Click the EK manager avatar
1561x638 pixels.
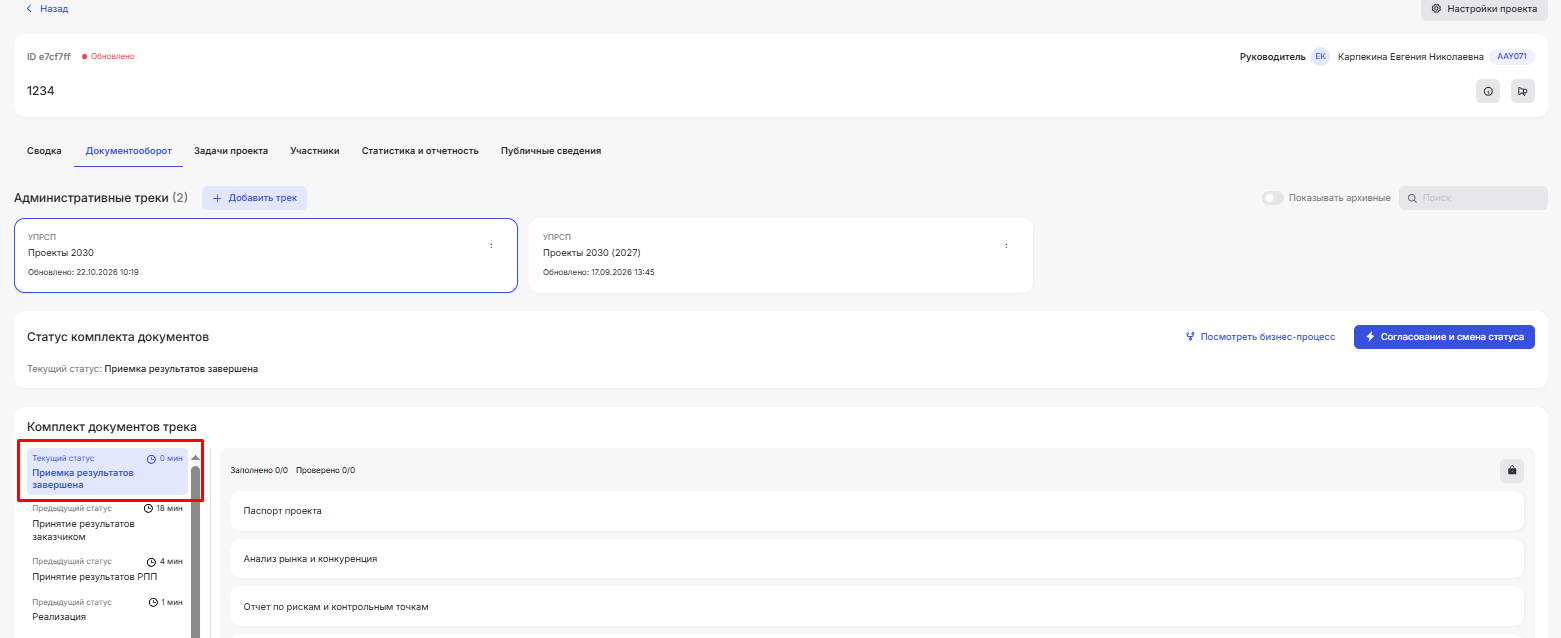point(1320,57)
